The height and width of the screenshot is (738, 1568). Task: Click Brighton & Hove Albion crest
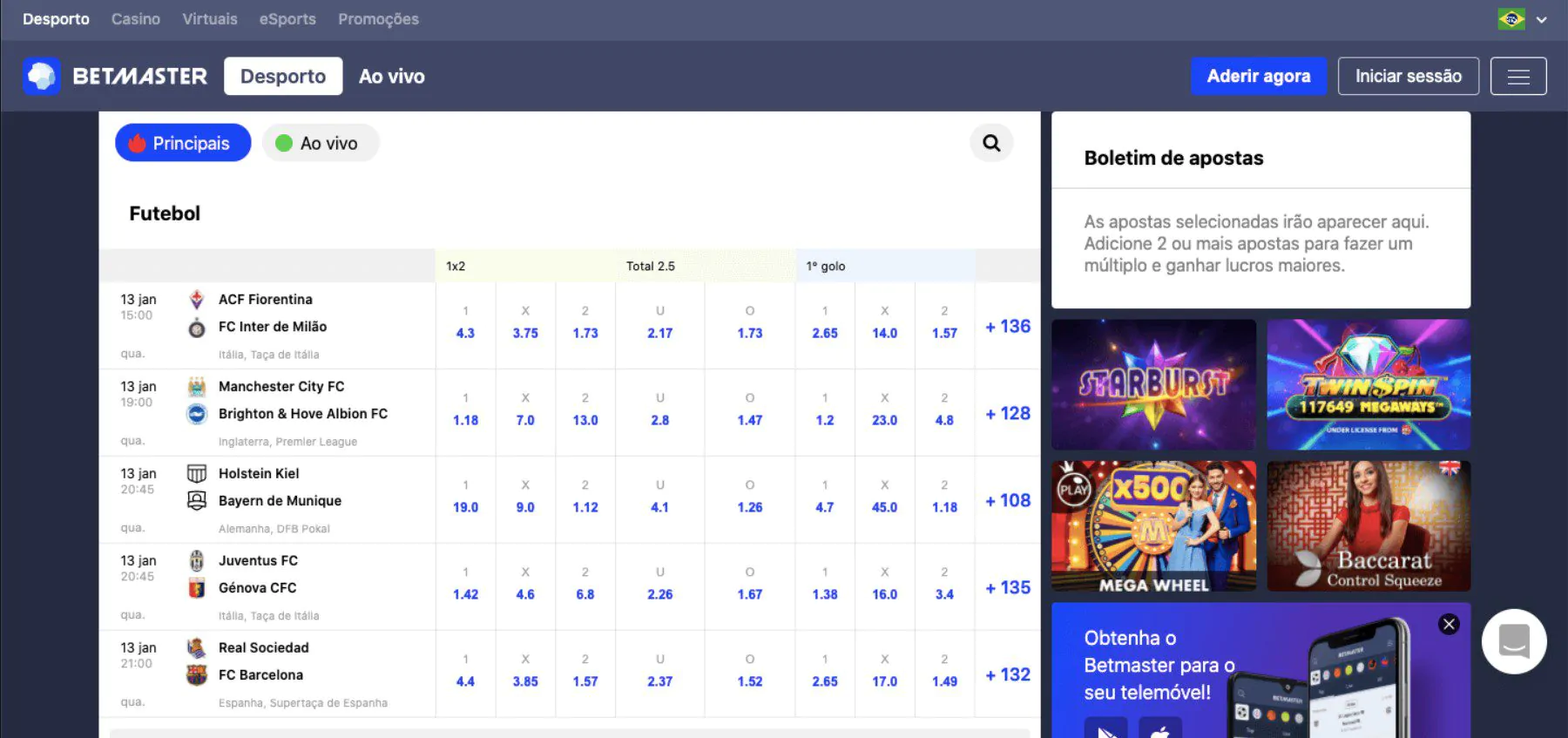197,414
